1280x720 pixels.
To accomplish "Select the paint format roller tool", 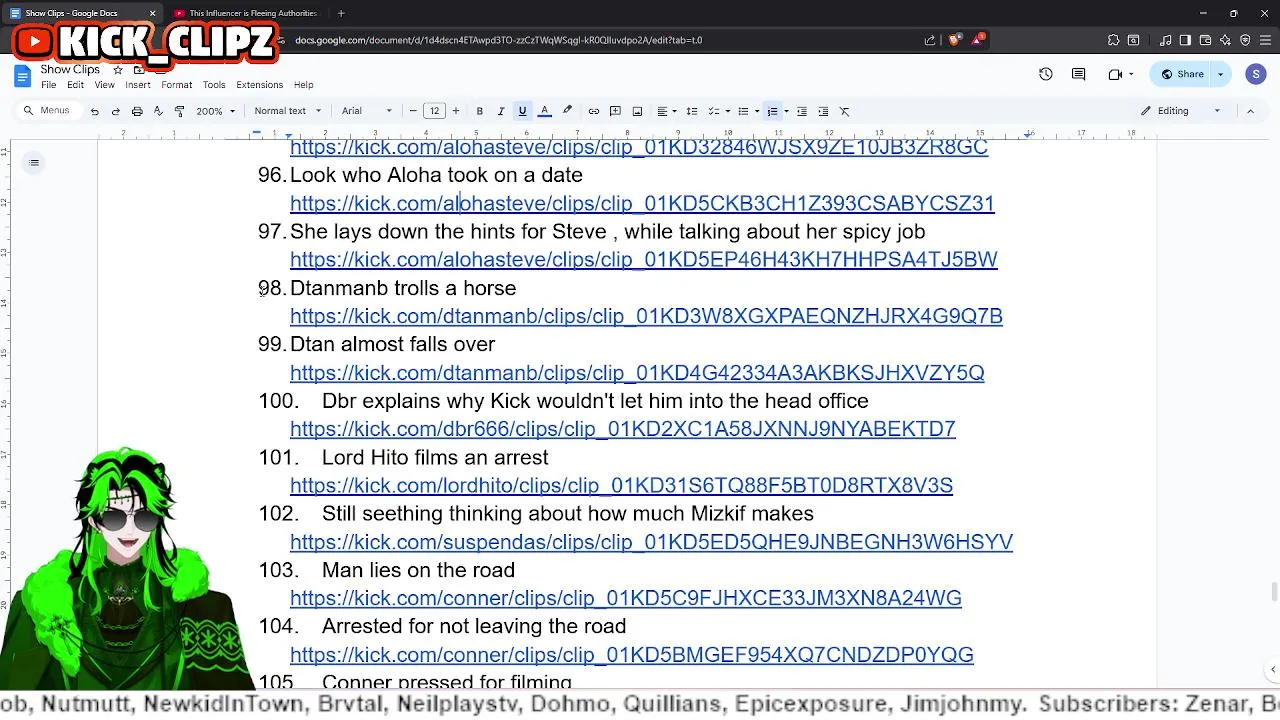I will tap(179, 111).
